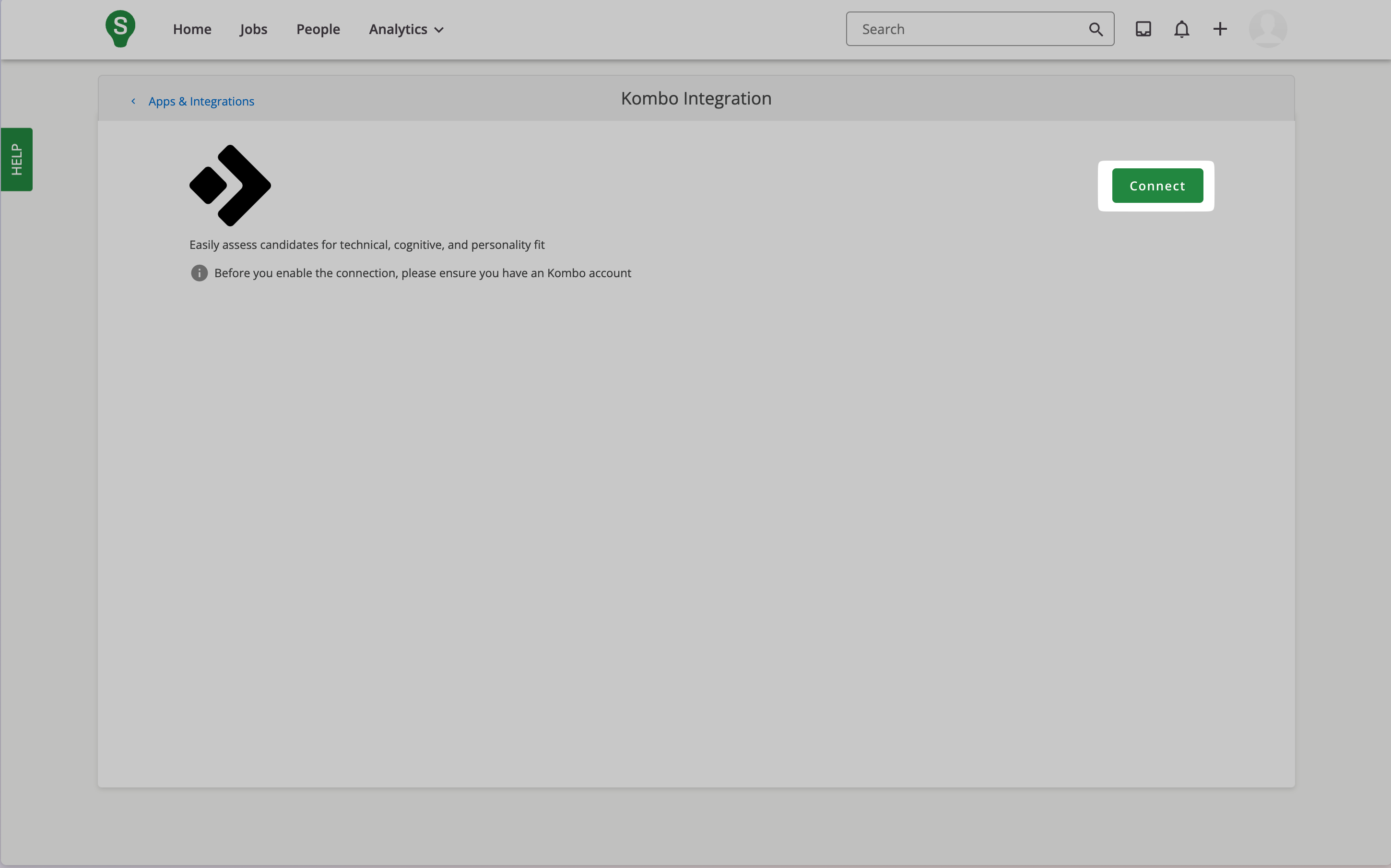1391x868 pixels.
Task: Expand the Analytics dropdown menu
Action: pyautogui.click(x=406, y=29)
